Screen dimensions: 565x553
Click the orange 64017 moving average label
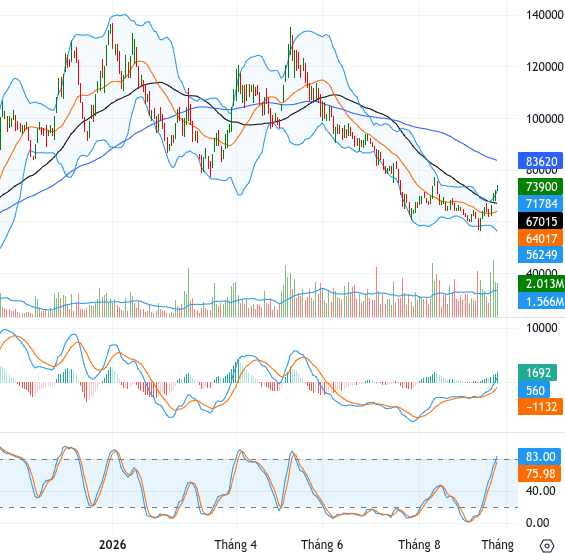click(x=540, y=238)
